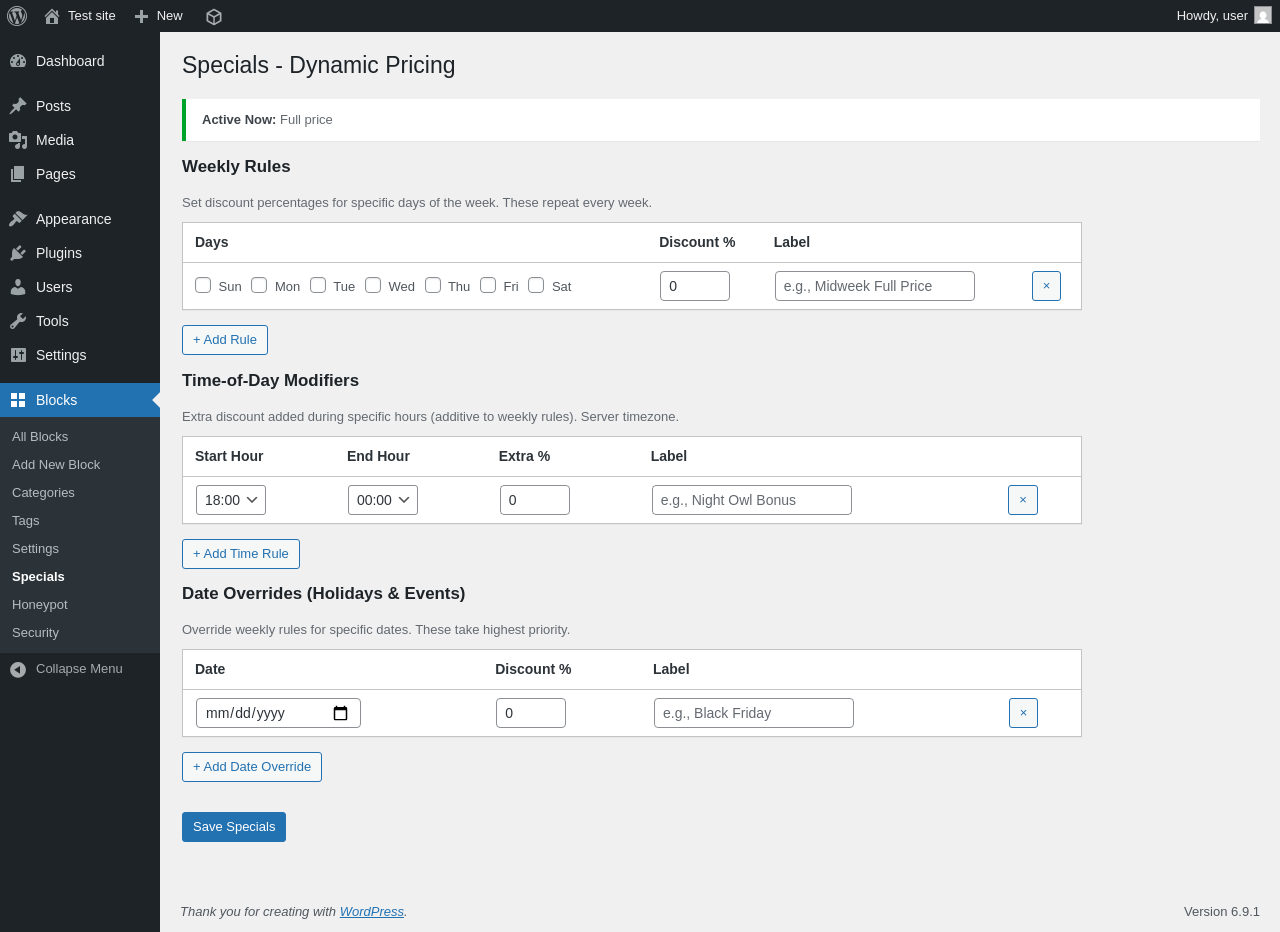
Task: Check the Fri day checkbox
Action: pos(488,285)
